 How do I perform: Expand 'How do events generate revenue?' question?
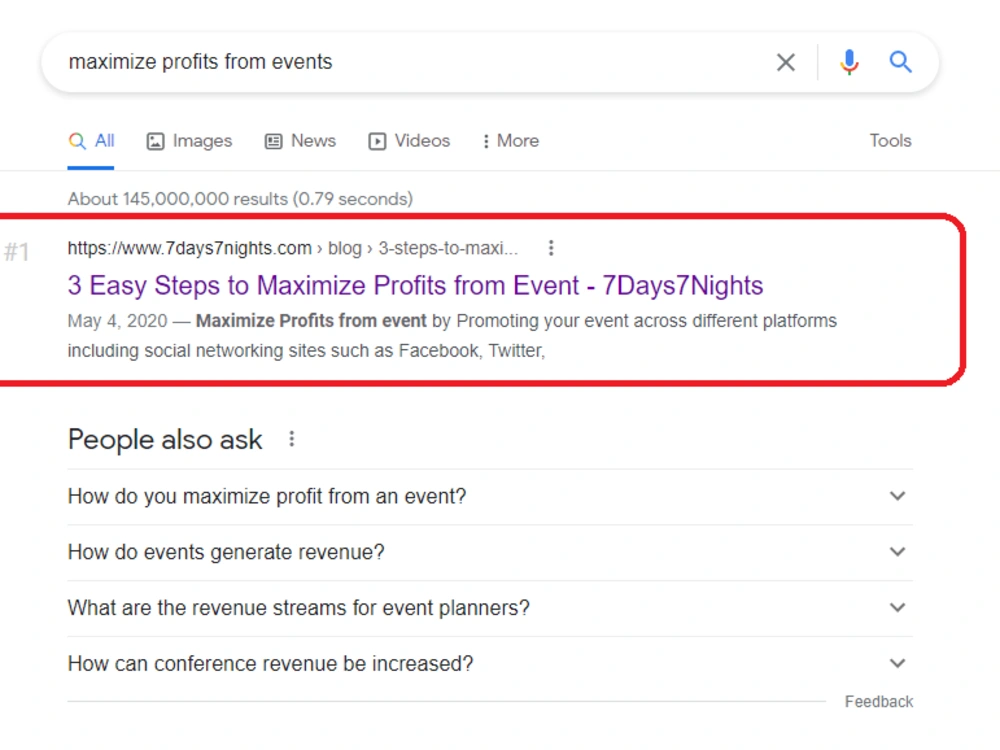(x=490, y=552)
